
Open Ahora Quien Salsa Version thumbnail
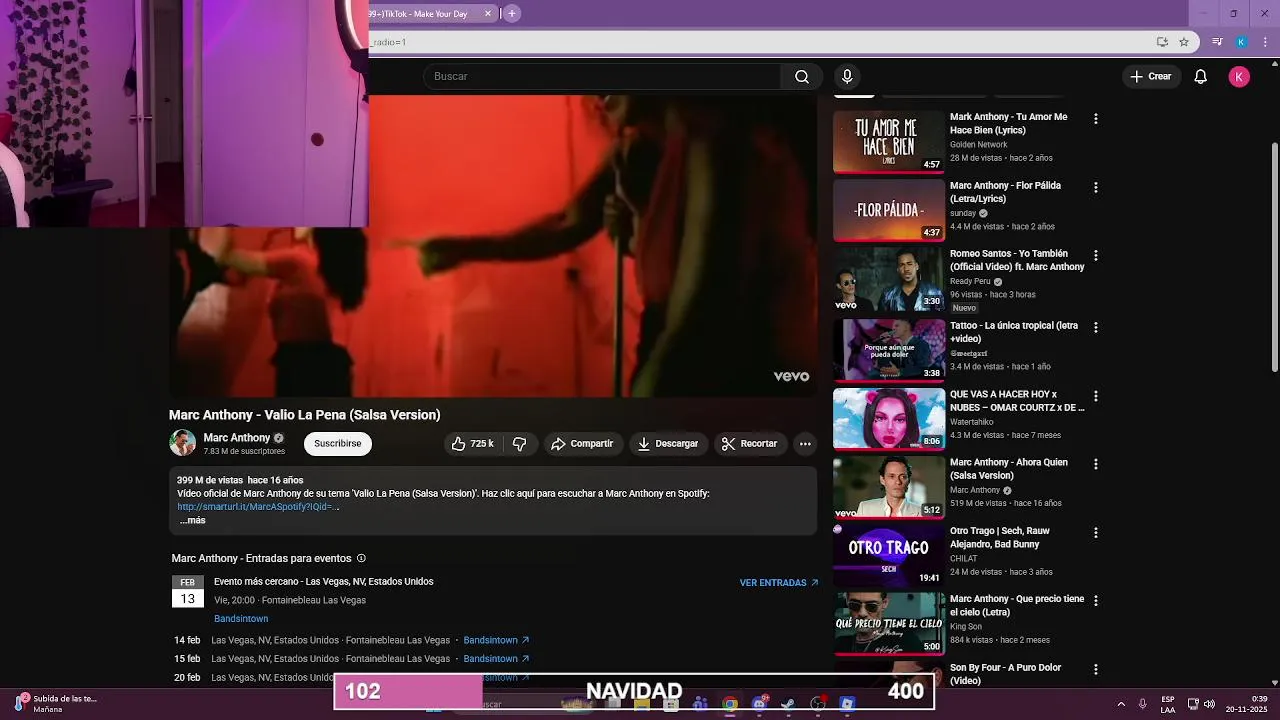pyautogui.click(x=889, y=487)
